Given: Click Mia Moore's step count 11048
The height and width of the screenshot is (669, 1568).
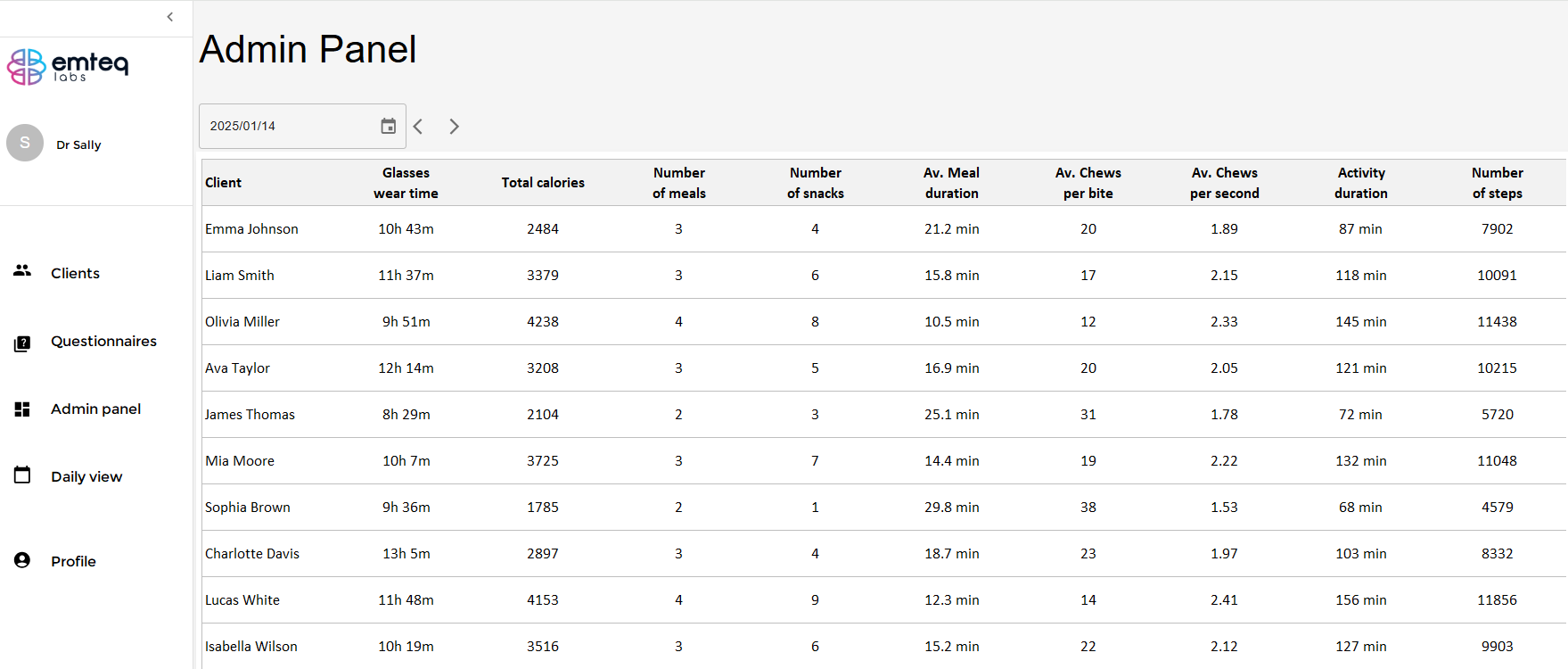Looking at the screenshot, I should click(1498, 461).
